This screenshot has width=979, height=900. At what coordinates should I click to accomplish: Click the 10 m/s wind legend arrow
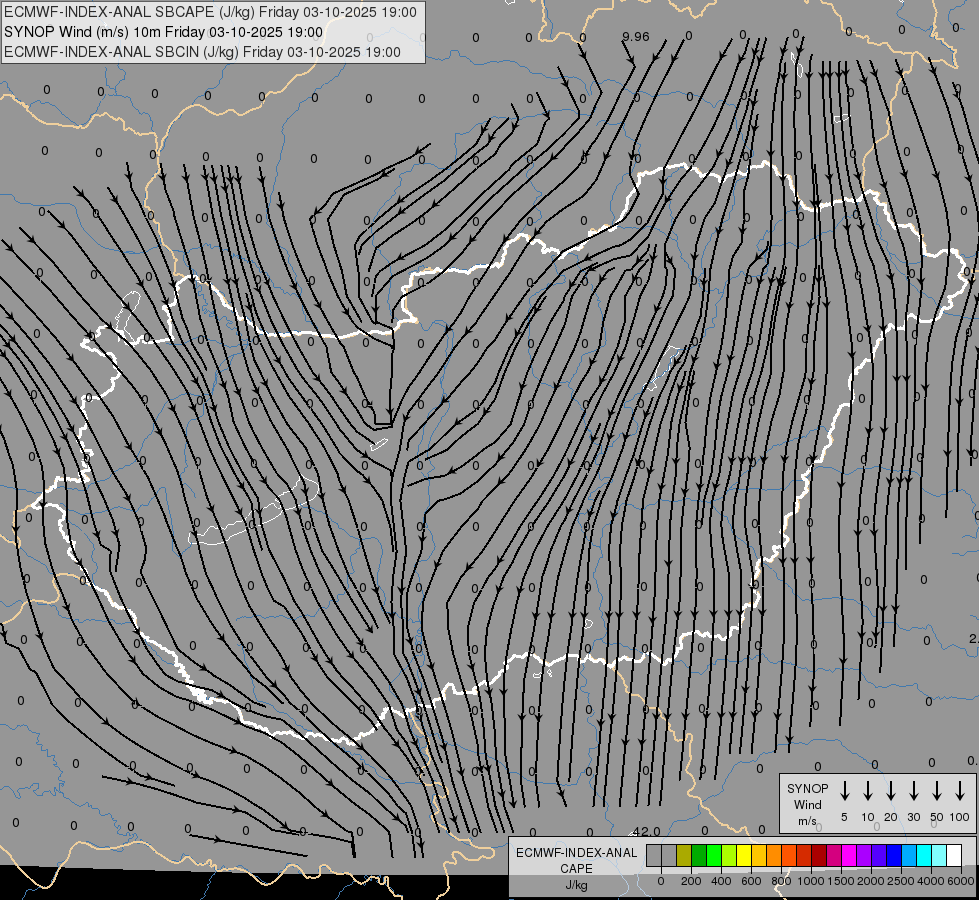pyautogui.click(x=868, y=791)
